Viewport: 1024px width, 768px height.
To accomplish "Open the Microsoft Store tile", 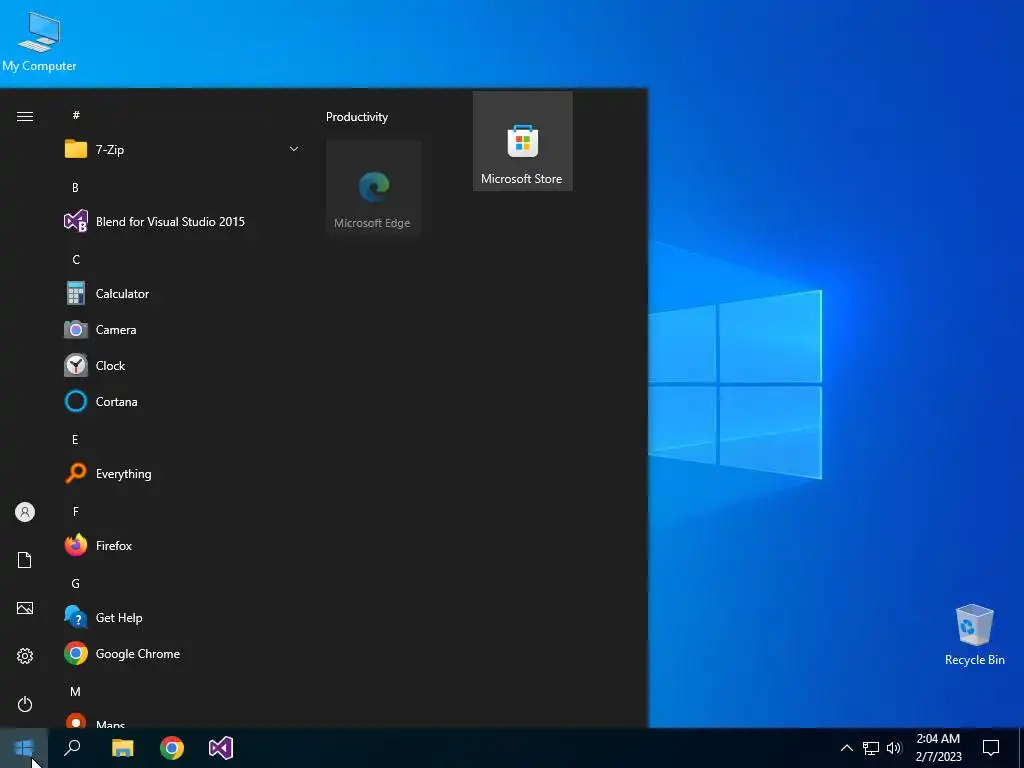I will click(x=522, y=142).
